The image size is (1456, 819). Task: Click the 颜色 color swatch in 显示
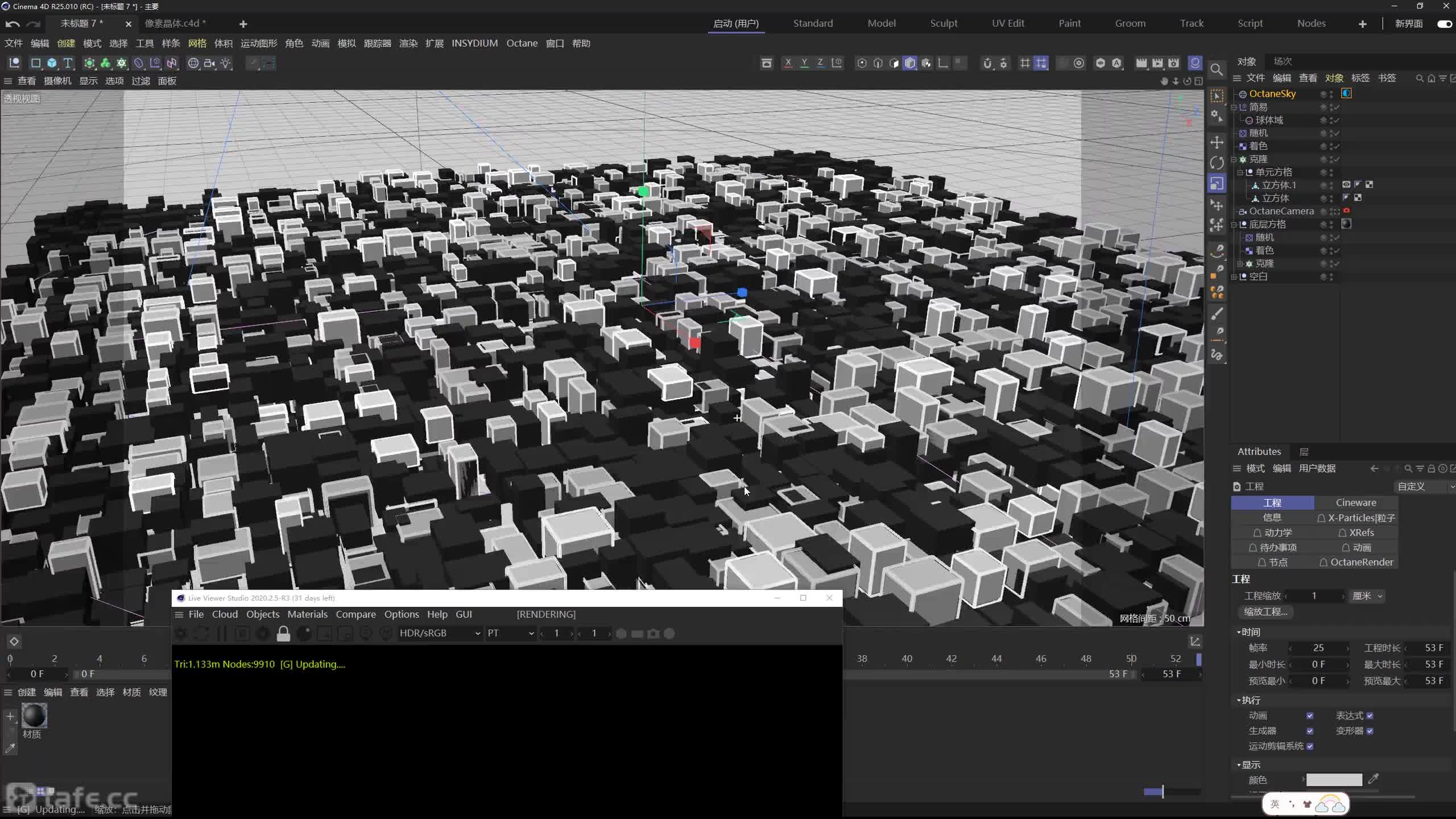coord(1334,780)
